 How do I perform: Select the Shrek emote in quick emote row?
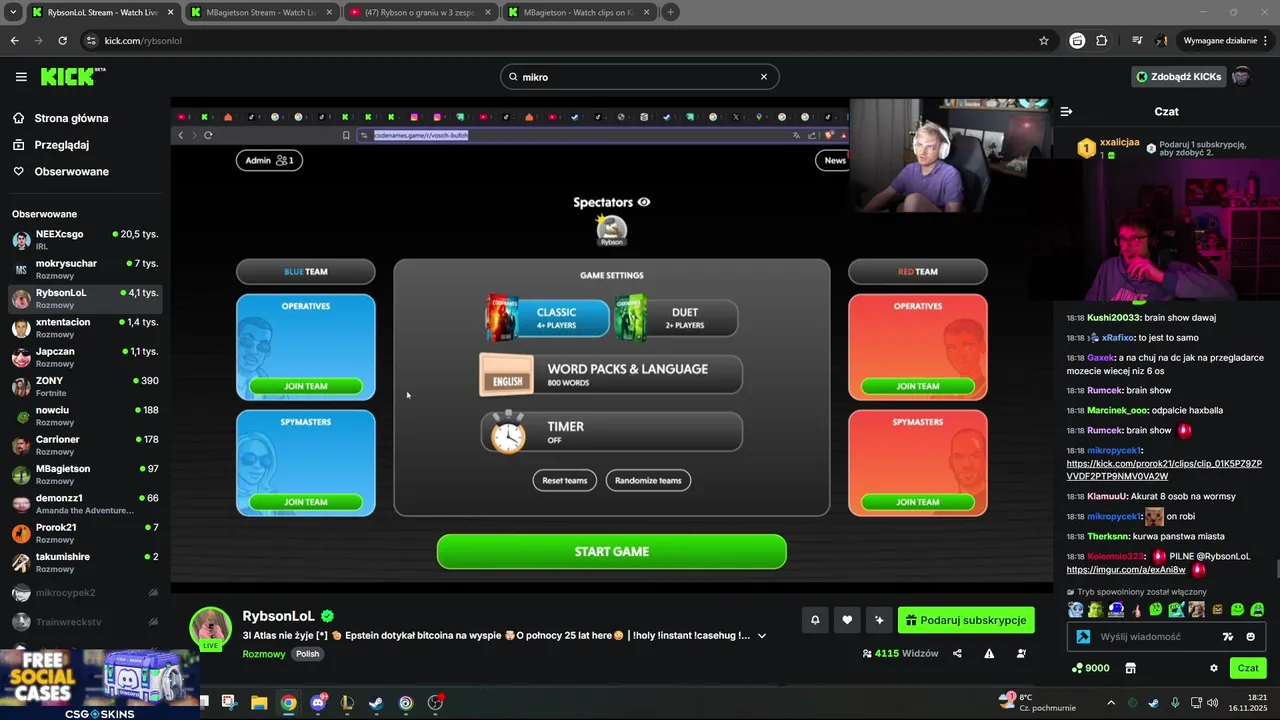click(1095, 610)
